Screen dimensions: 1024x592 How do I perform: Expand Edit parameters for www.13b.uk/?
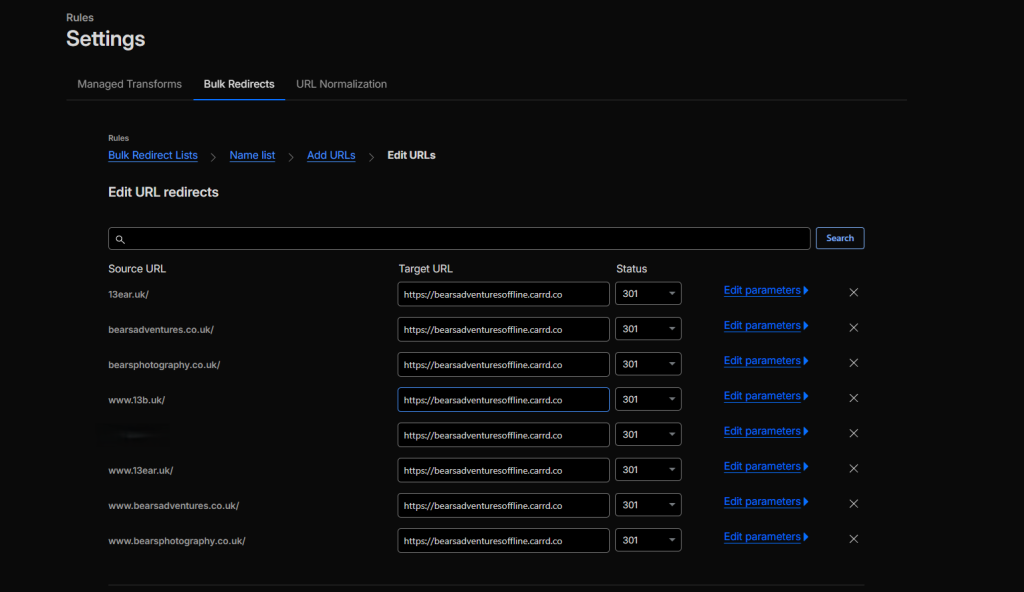pyautogui.click(x=765, y=396)
